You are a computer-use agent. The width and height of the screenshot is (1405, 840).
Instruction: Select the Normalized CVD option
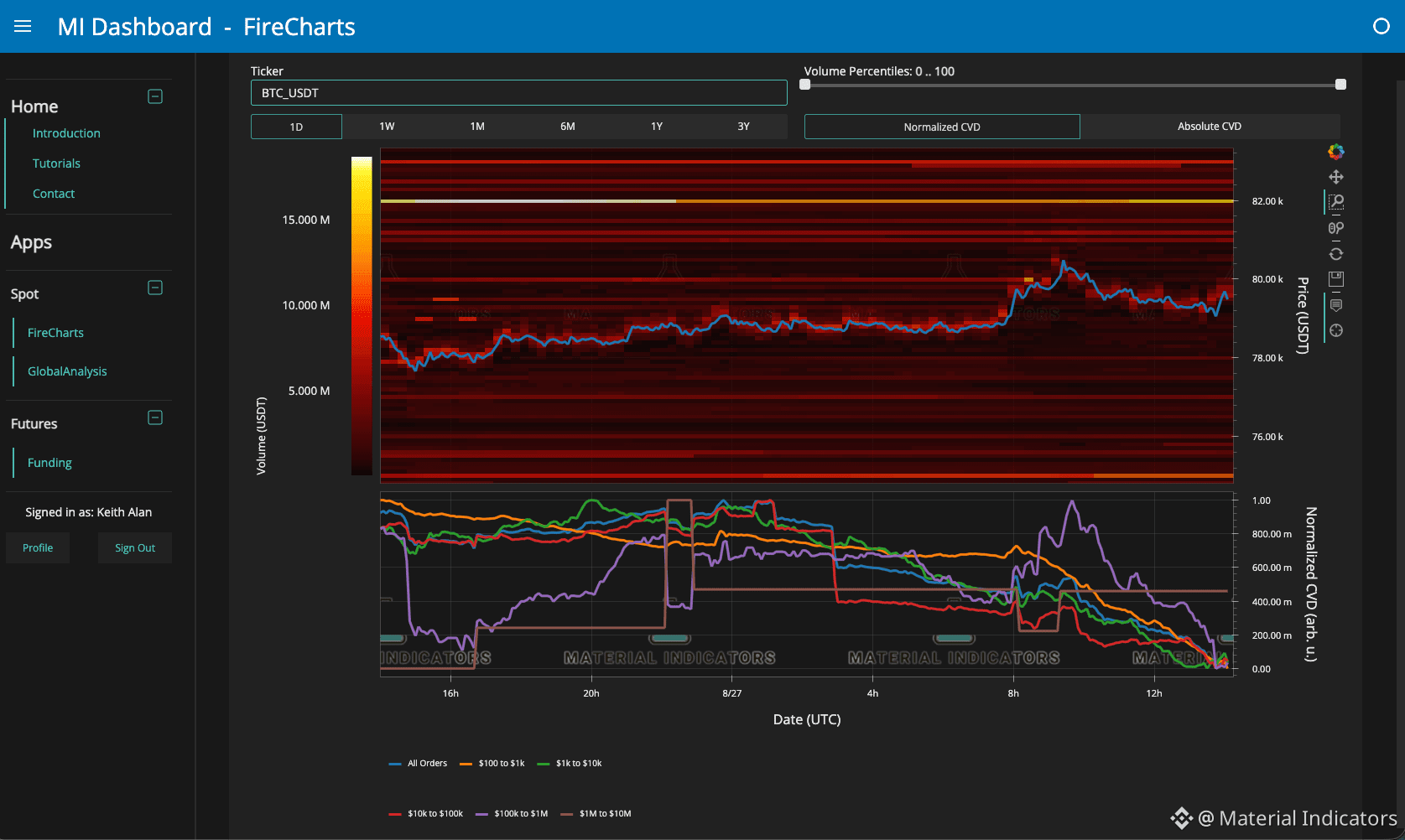942,127
